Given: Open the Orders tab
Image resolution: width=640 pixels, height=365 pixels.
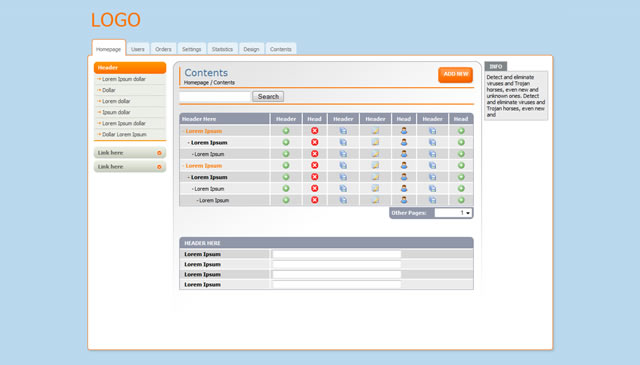Looking at the screenshot, I should [x=163, y=49].
